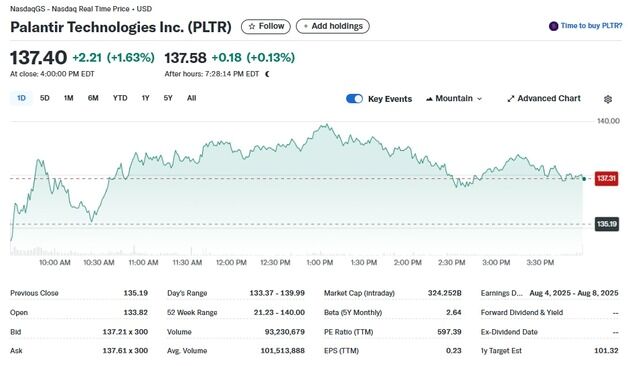Switch to the YTD range

pyautogui.click(x=120, y=98)
